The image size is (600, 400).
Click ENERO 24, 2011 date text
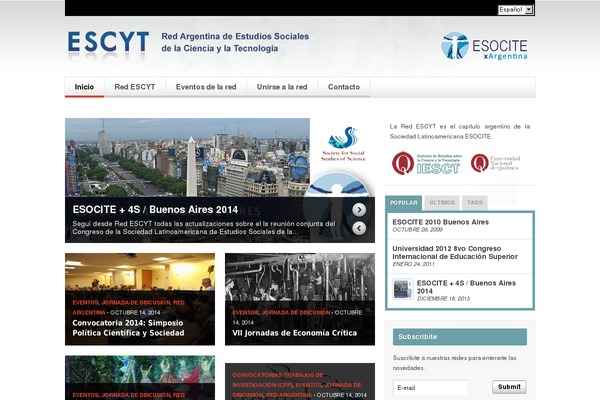[414, 264]
